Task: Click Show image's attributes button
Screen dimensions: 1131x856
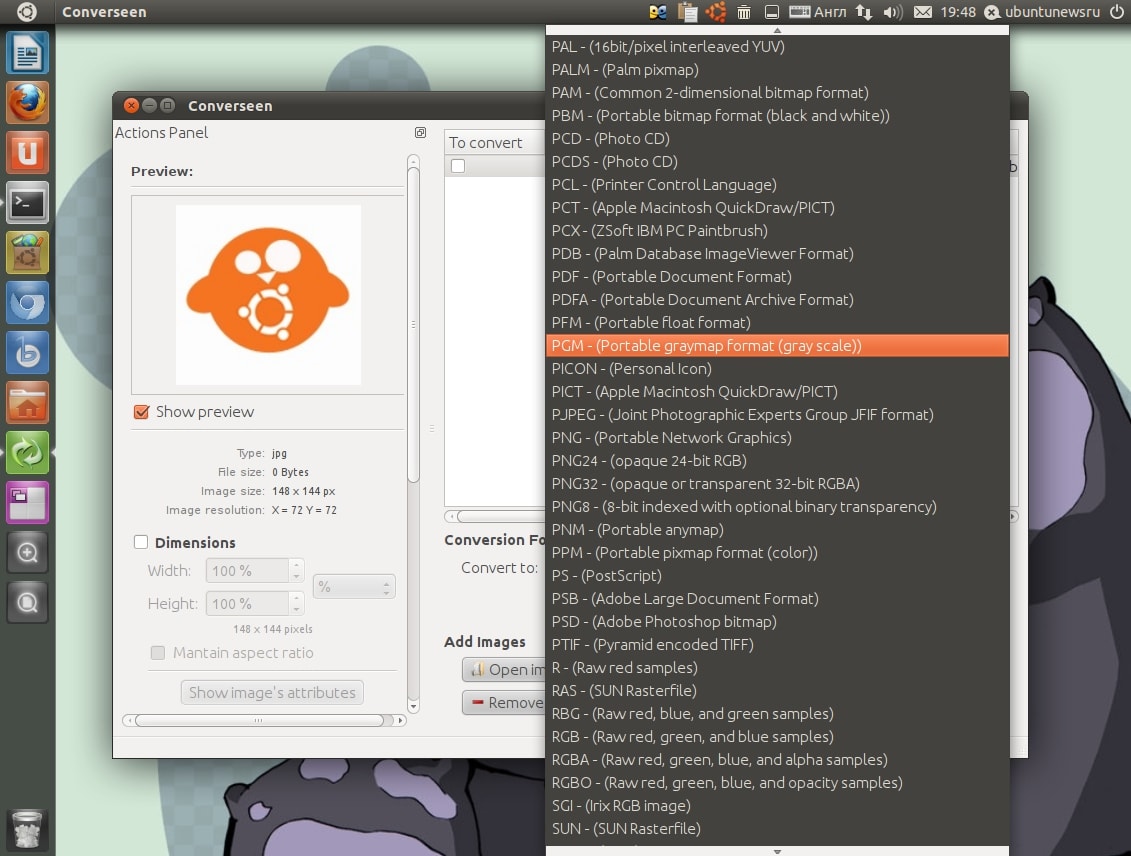Action: (272, 692)
